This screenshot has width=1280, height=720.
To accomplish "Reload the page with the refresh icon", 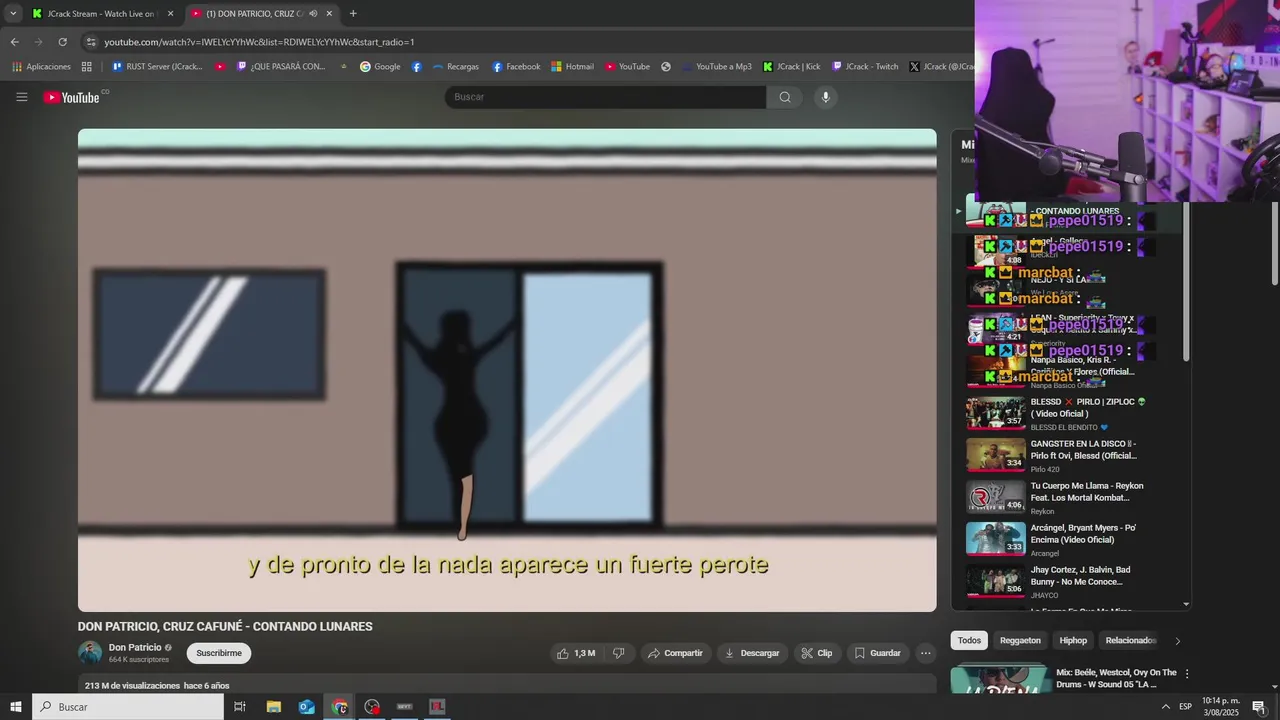I will (x=62, y=42).
